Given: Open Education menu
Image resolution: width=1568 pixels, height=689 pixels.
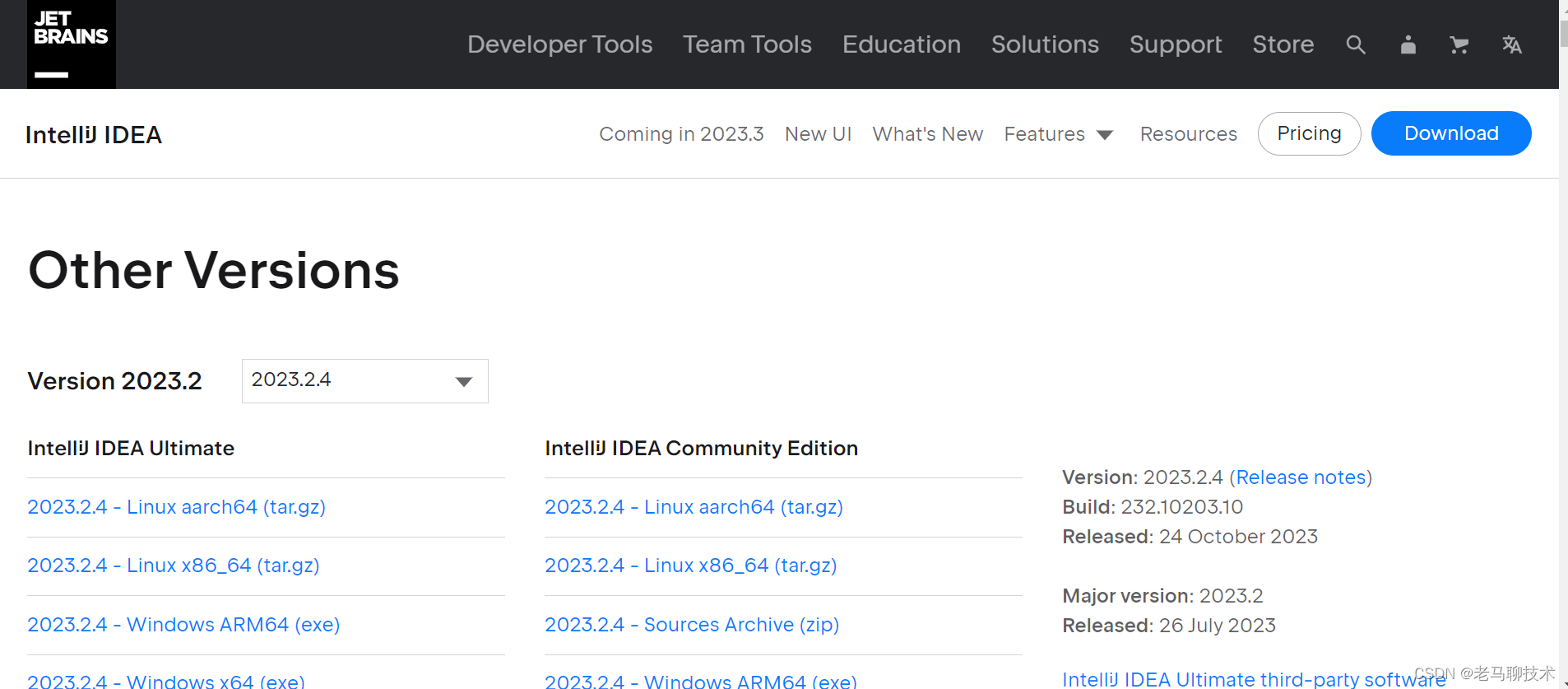Looking at the screenshot, I should (902, 44).
